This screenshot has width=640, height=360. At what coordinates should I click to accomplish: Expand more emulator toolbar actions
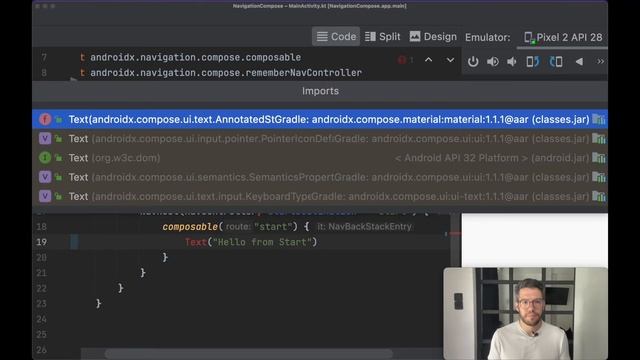pos(600,62)
